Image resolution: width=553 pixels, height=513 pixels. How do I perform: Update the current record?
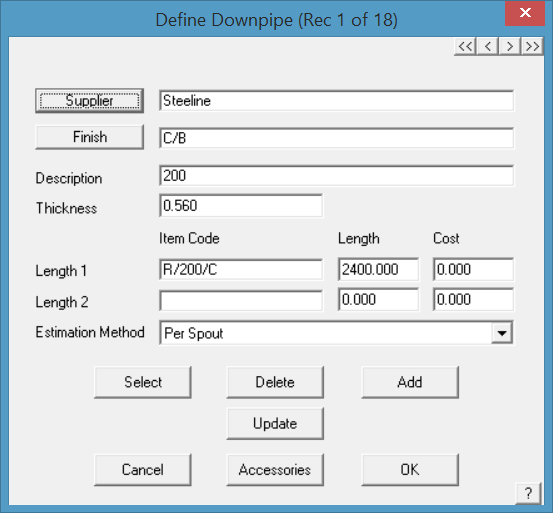pyautogui.click(x=275, y=423)
